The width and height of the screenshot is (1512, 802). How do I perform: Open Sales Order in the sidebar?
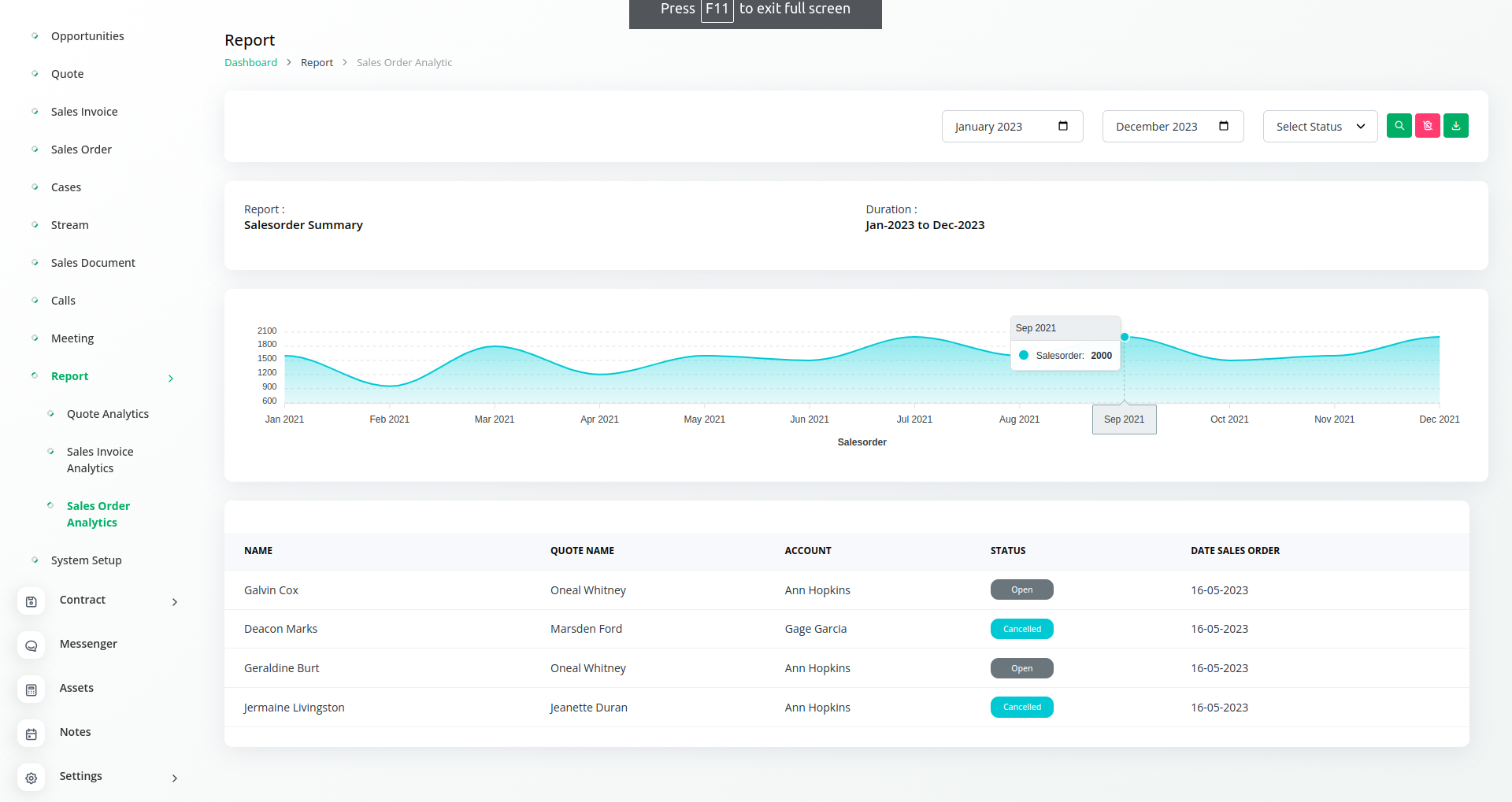click(81, 150)
